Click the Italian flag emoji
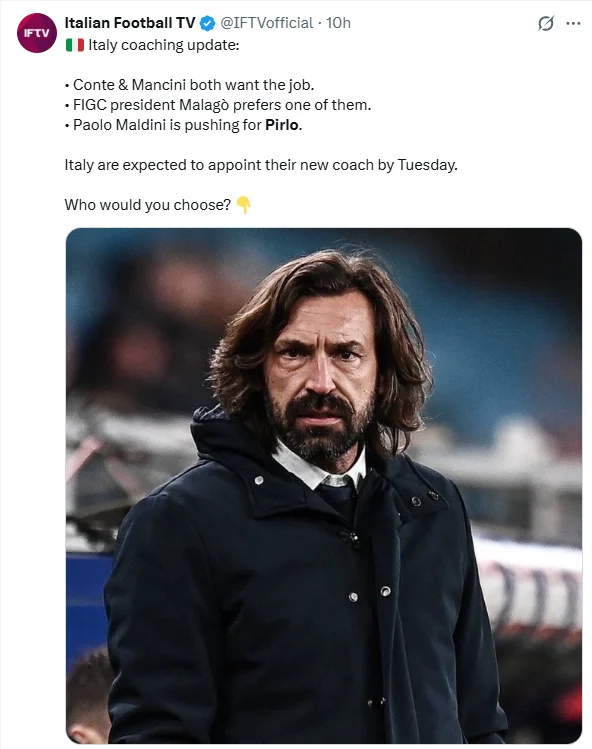 (x=75, y=45)
